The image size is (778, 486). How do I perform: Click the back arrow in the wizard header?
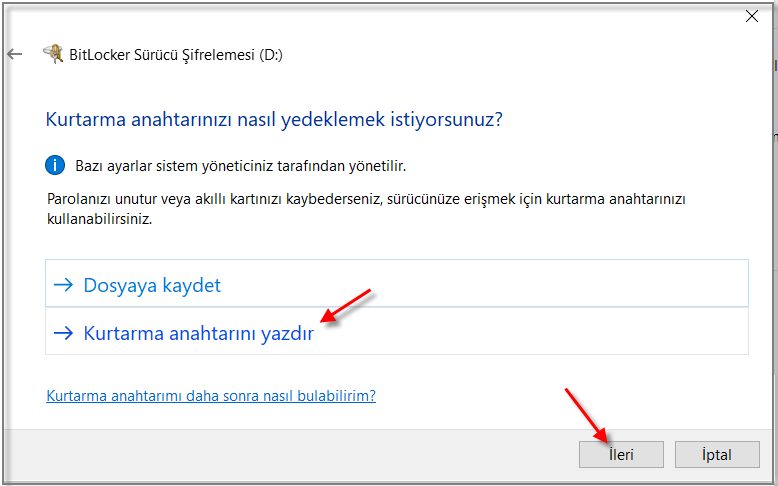[x=14, y=55]
